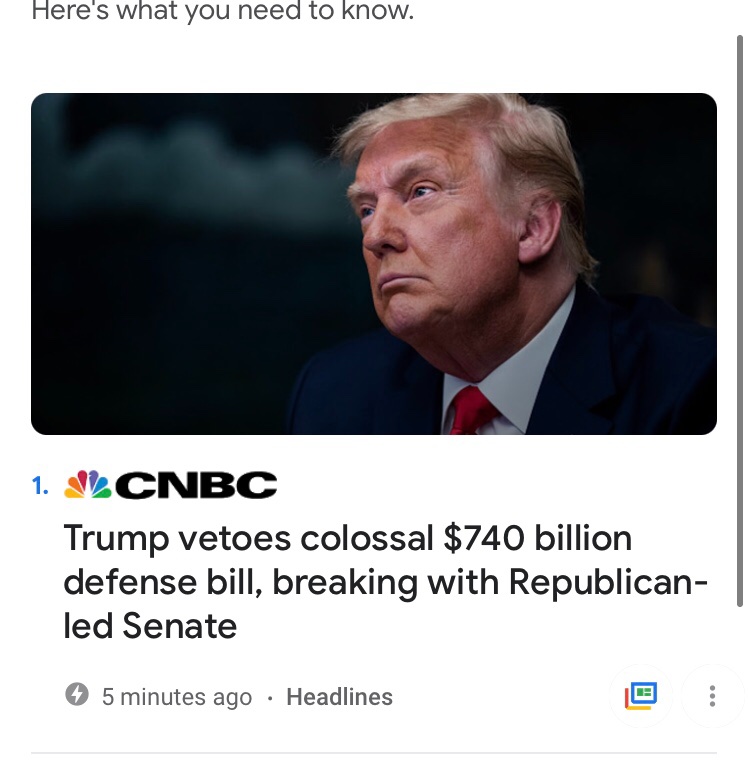
Task: Click the lightning bolt icon beside timestamp
Action: [77, 695]
